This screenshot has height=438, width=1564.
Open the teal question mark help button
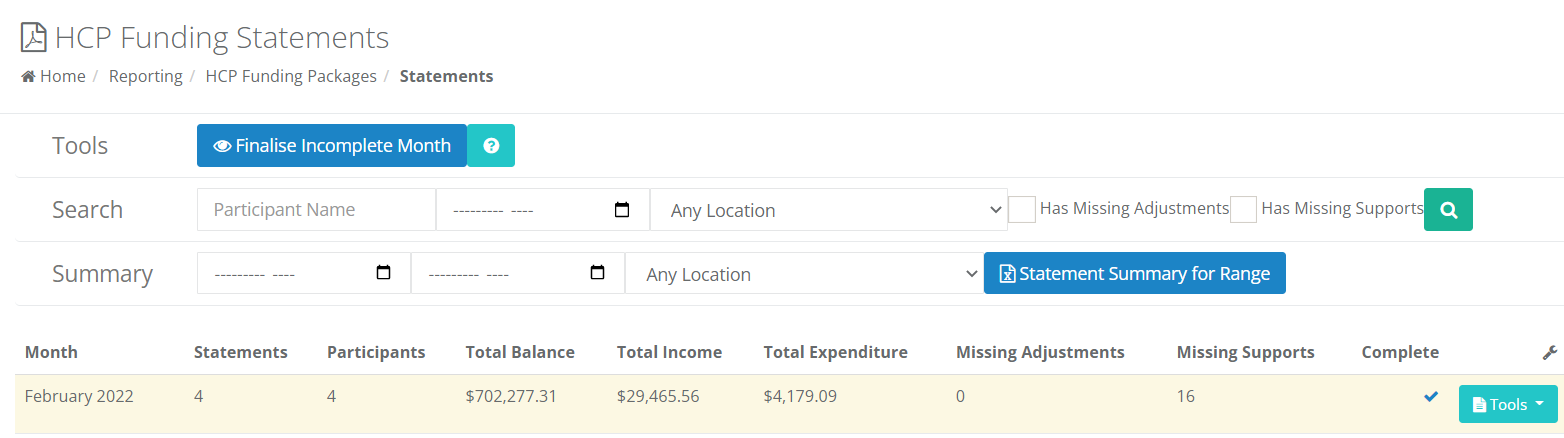pyautogui.click(x=491, y=146)
